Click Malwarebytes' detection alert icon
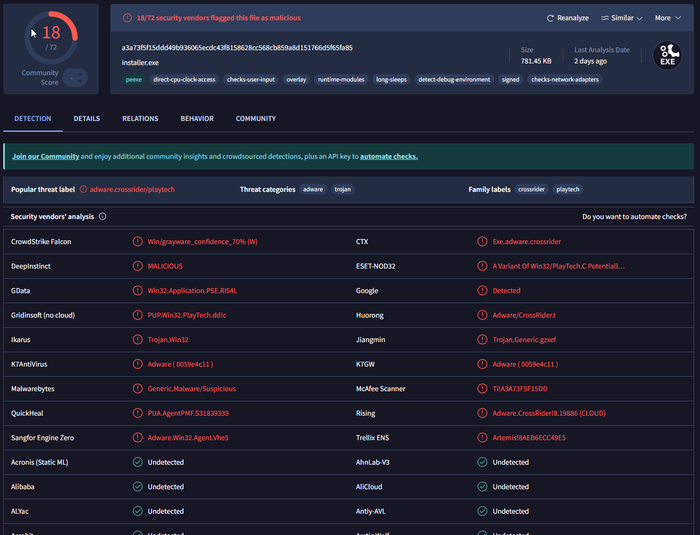The width and height of the screenshot is (700, 535). point(138,389)
